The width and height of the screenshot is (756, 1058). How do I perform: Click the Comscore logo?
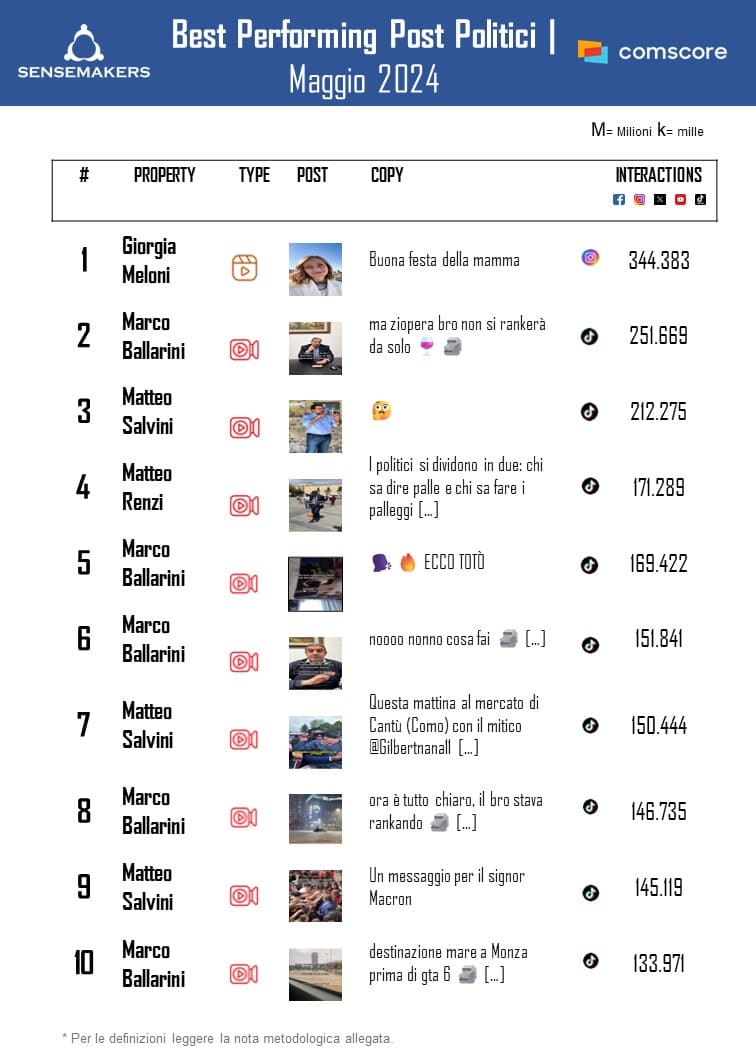[652, 51]
